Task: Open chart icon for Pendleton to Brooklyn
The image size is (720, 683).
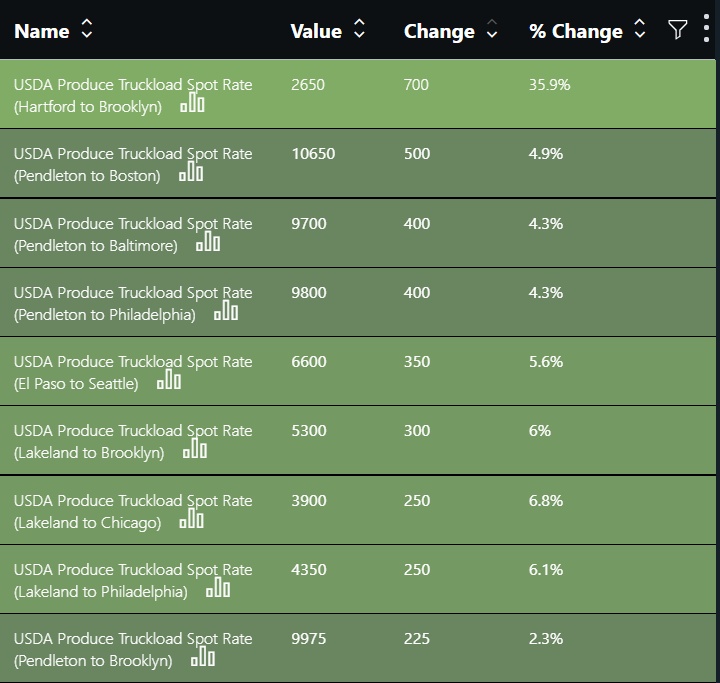Action: tap(203, 656)
